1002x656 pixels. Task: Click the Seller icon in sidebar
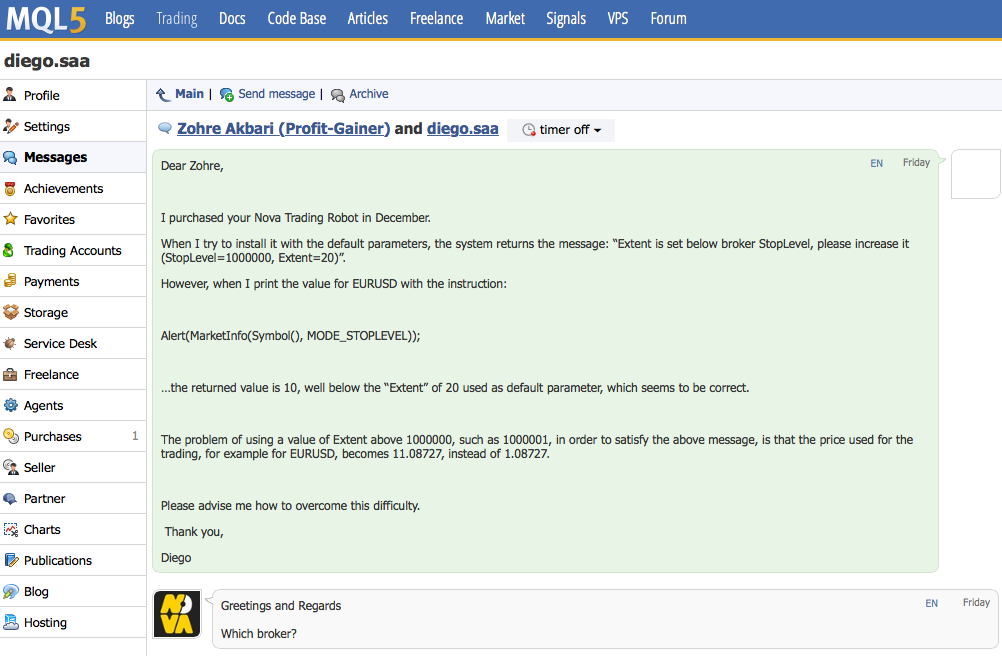(x=10, y=468)
